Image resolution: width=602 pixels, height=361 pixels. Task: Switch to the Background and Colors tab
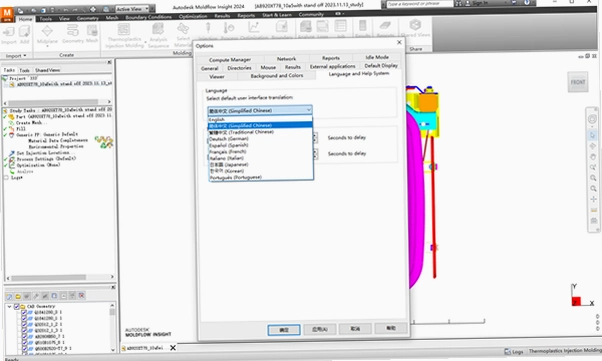pyautogui.click(x=276, y=76)
